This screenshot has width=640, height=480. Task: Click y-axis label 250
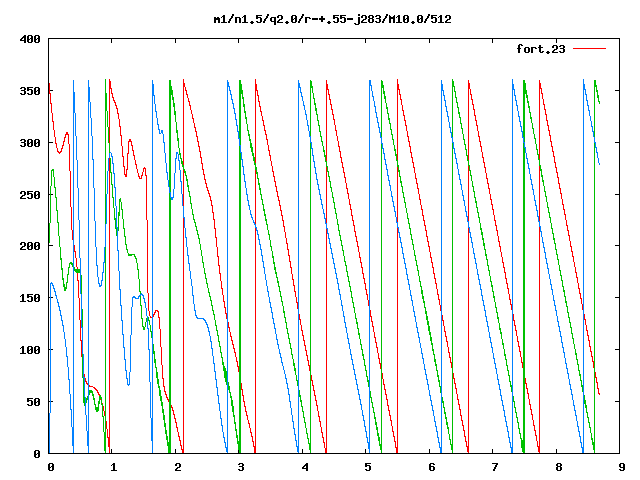30,195
